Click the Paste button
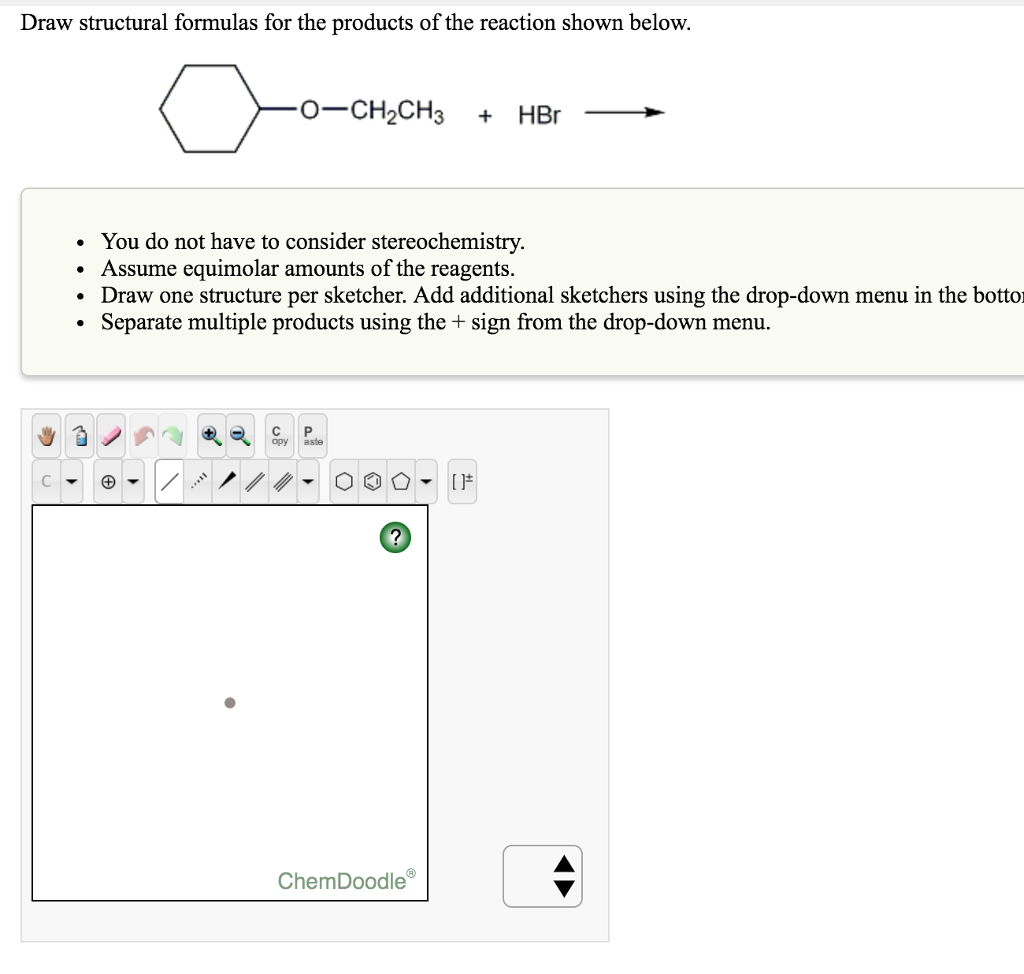 click(x=309, y=434)
